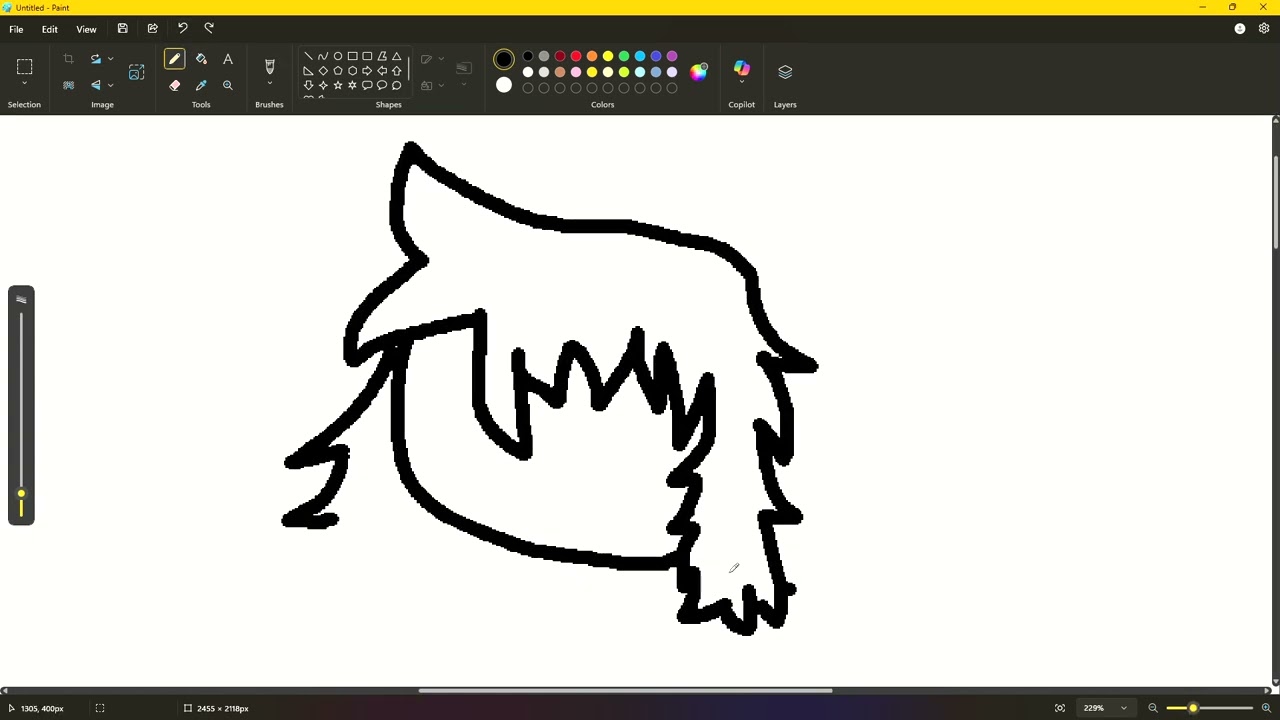The width and height of the screenshot is (1280, 720).
Task: Pick the red color swatch
Action: (x=576, y=57)
